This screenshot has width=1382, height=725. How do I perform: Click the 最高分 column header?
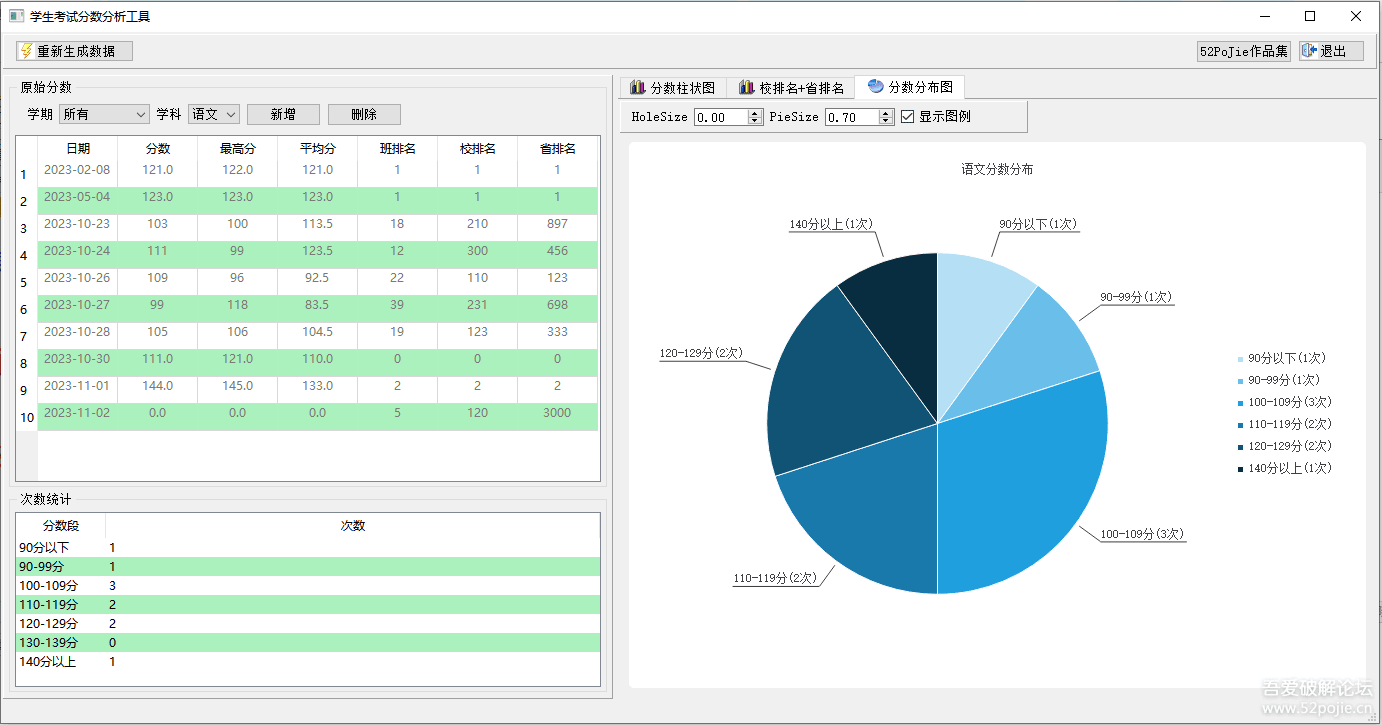coord(238,149)
